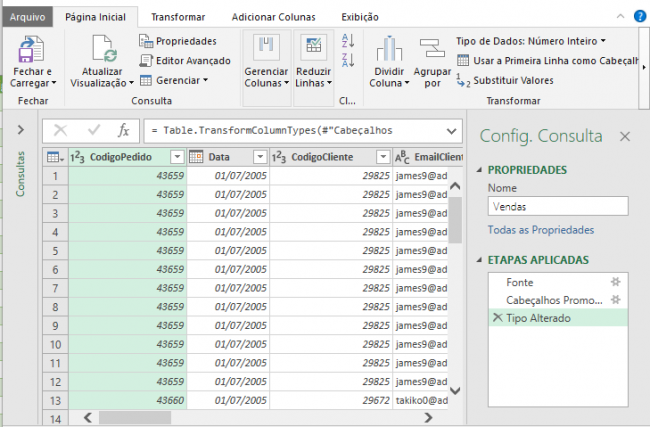650x427 pixels.
Task: Click the Atualizar Visualização refresh icon
Action: click(102, 49)
